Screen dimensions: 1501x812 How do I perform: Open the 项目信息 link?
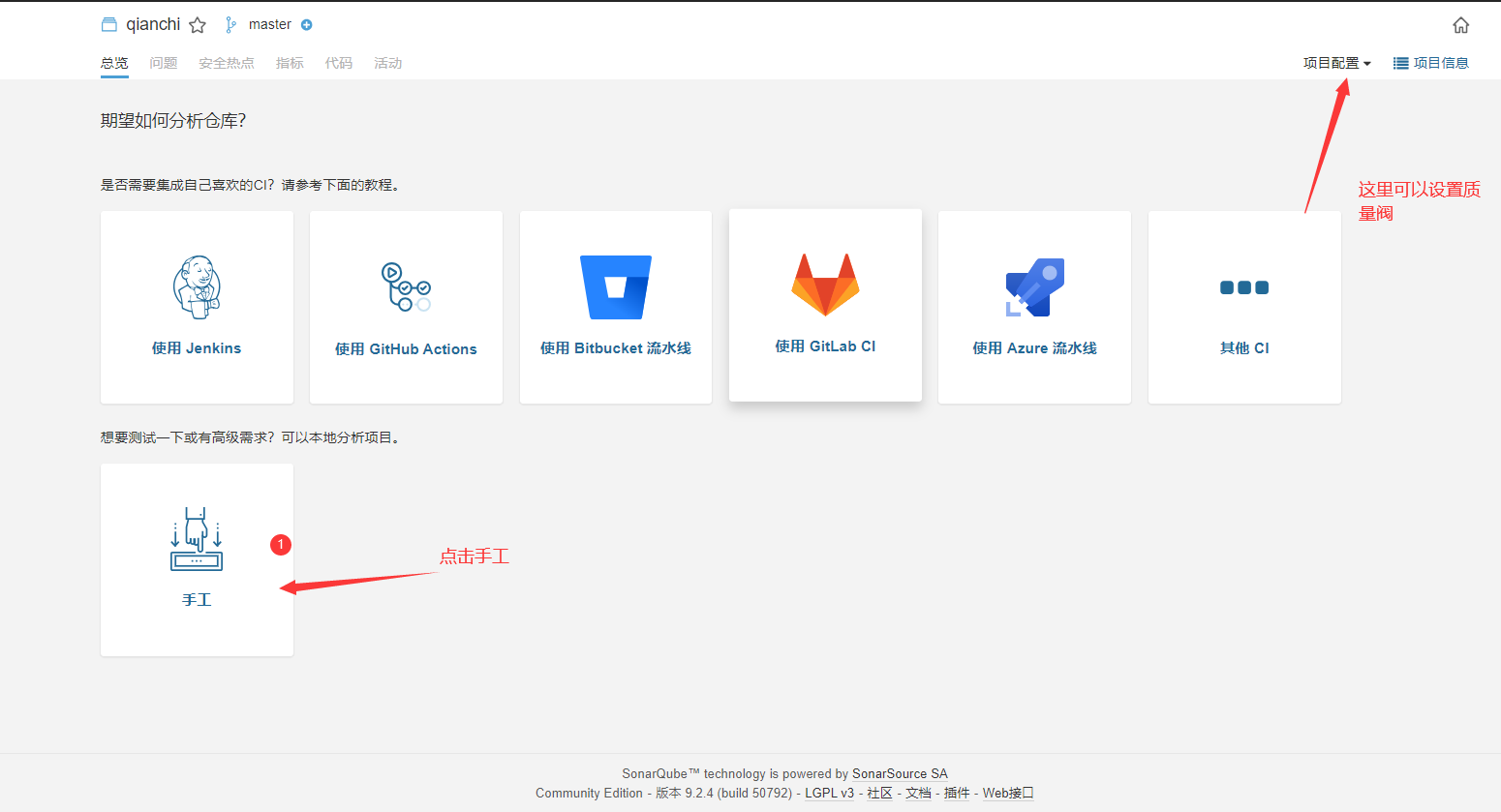[x=1441, y=63]
